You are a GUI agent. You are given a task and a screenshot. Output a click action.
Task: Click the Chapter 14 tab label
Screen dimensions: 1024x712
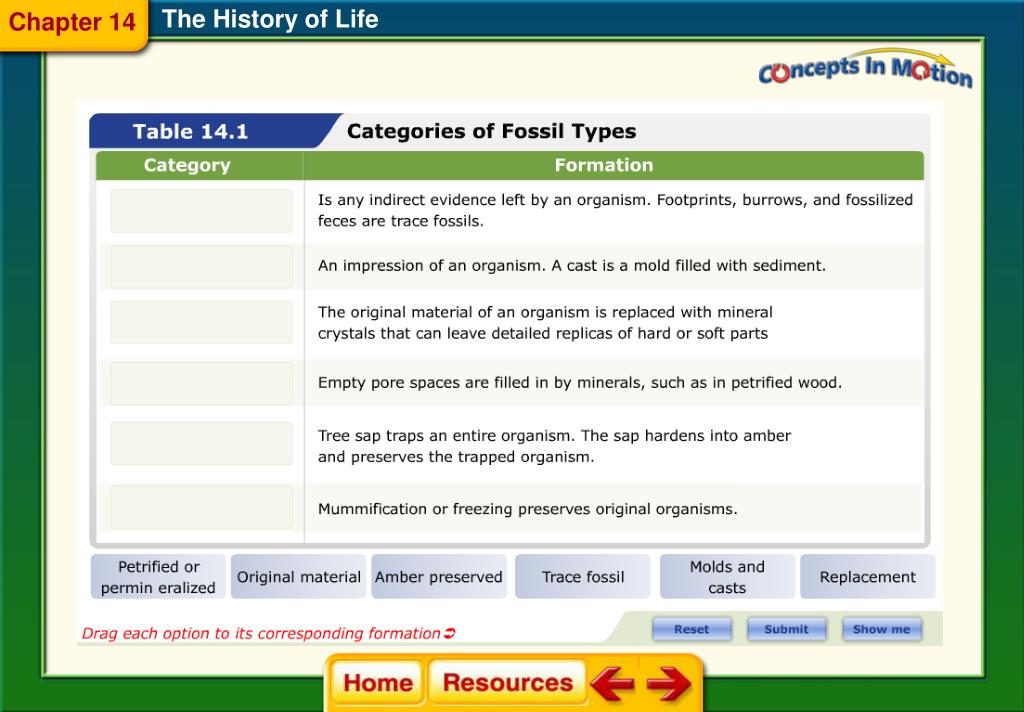(x=74, y=22)
